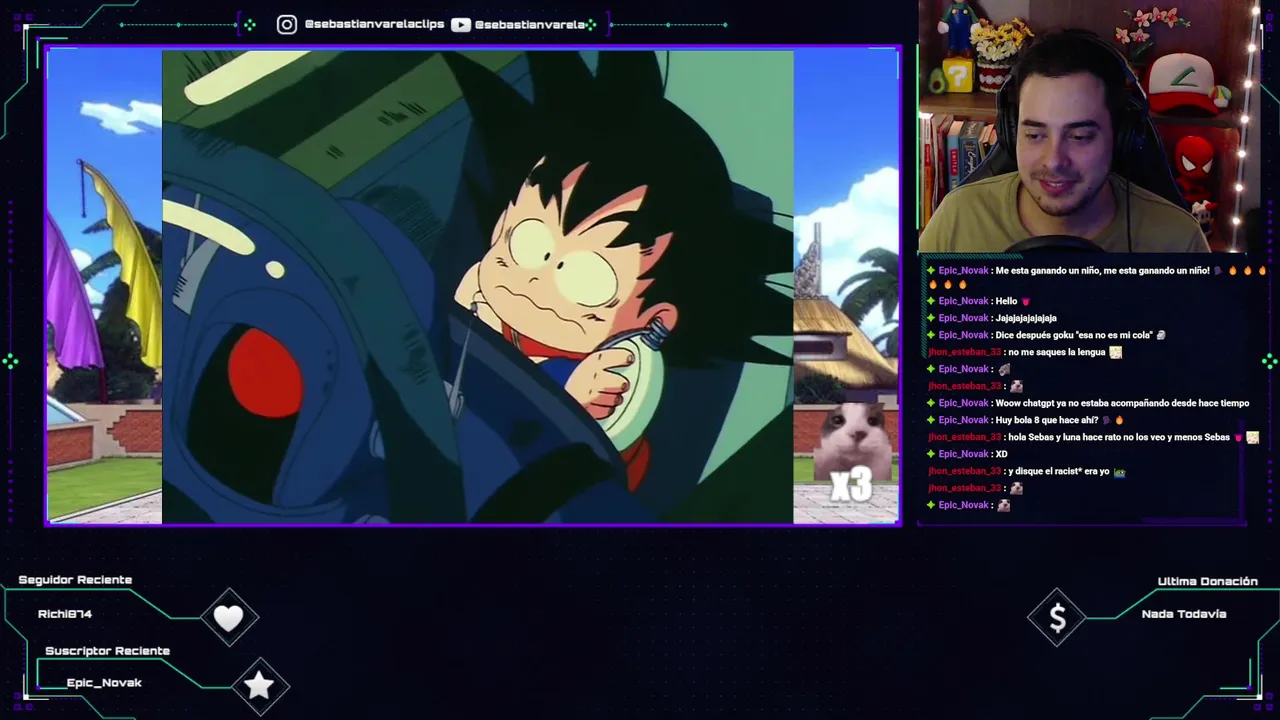The width and height of the screenshot is (1280, 720).
Task: Click chat message 'Hello' from Epic_Novak
Action: [978, 301]
